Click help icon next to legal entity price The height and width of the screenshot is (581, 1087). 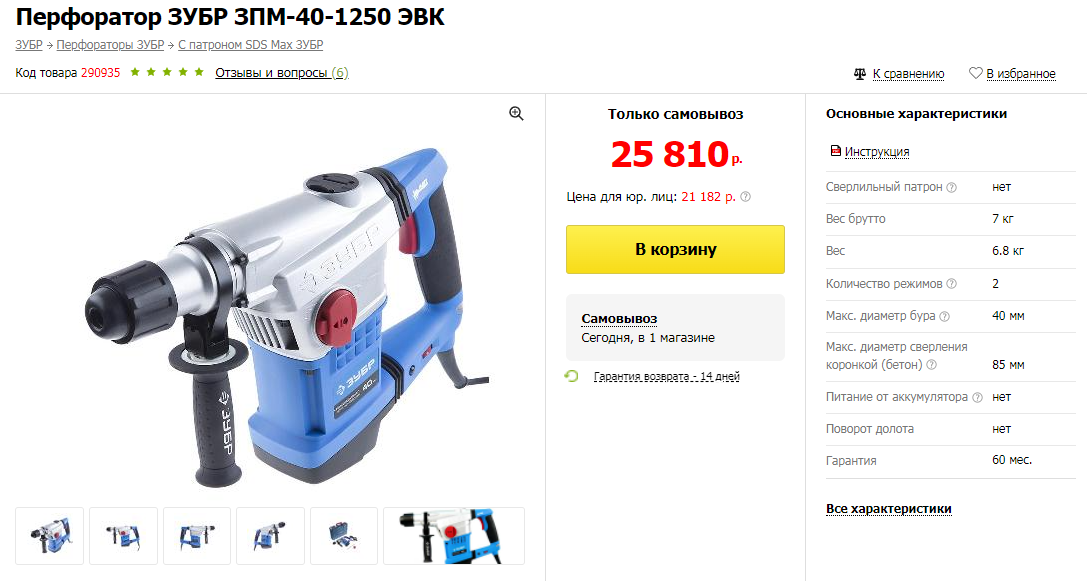point(745,197)
